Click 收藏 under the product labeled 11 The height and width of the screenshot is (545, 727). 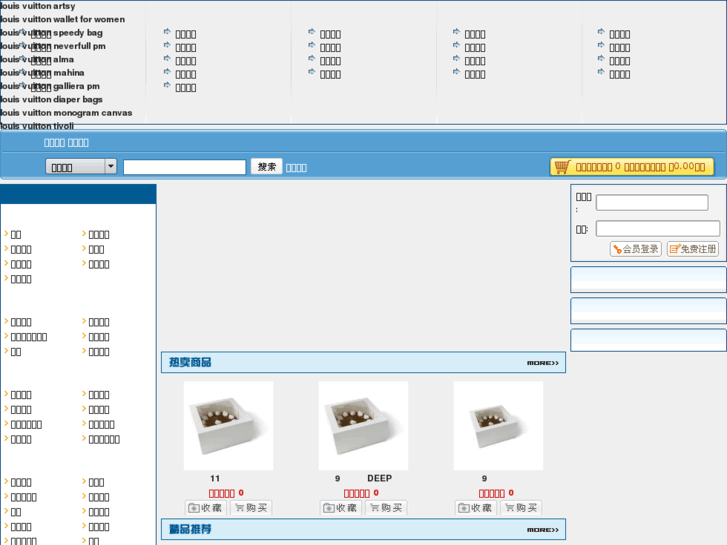tap(205, 508)
